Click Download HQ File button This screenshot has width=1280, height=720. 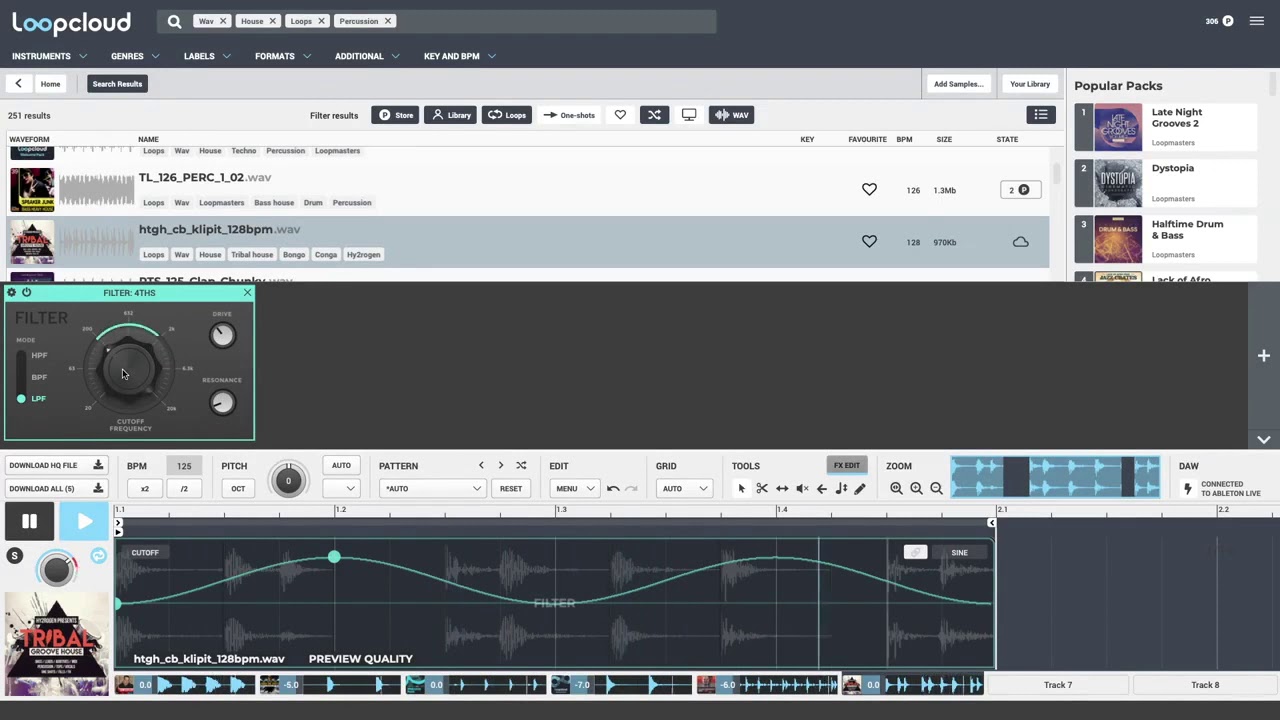pos(56,466)
